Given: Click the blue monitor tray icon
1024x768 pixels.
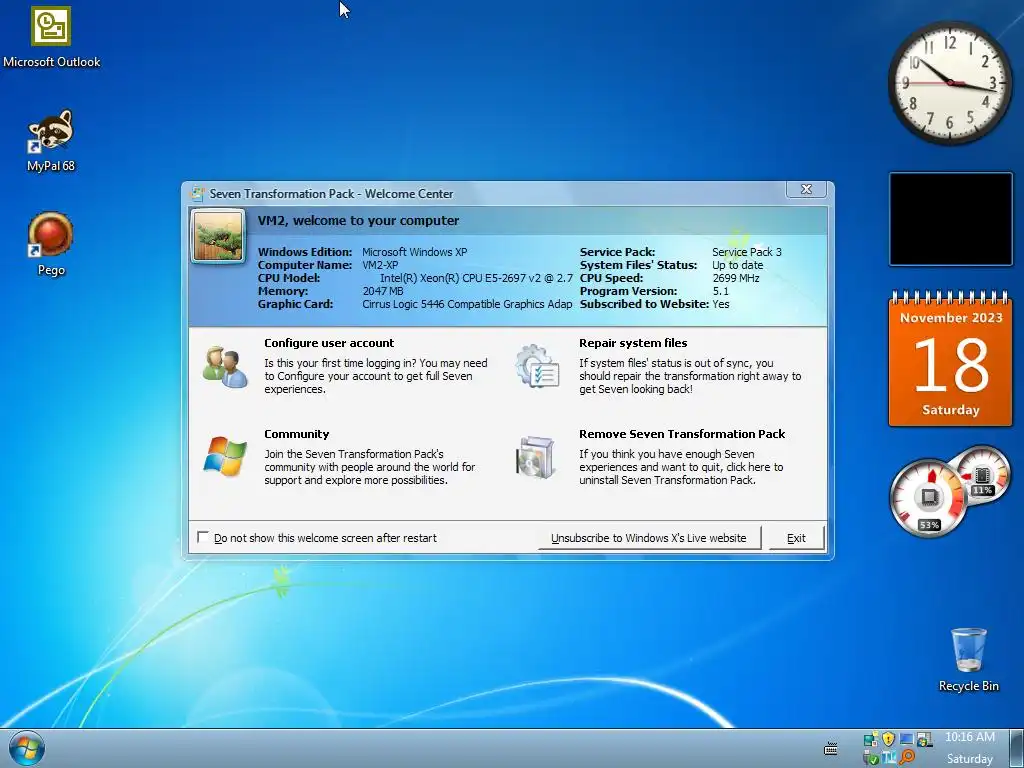Looking at the screenshot, I should tap(906, 739).
